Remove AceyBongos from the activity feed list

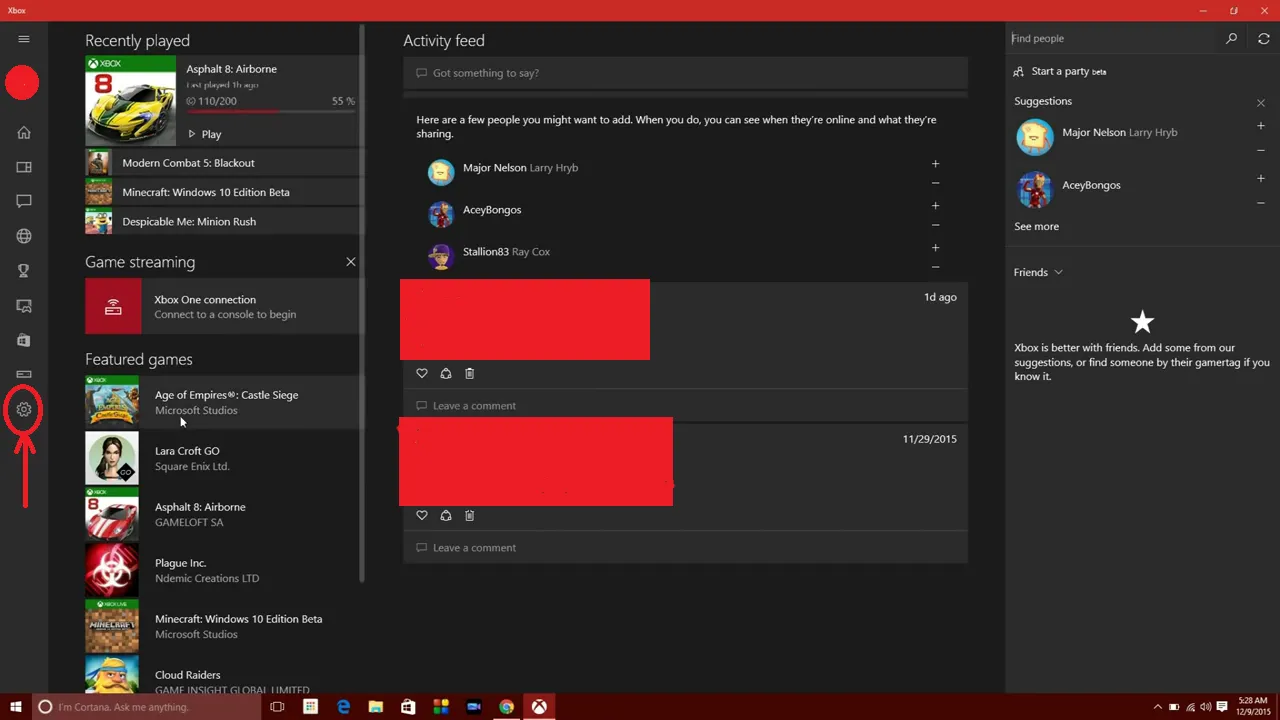936,225
